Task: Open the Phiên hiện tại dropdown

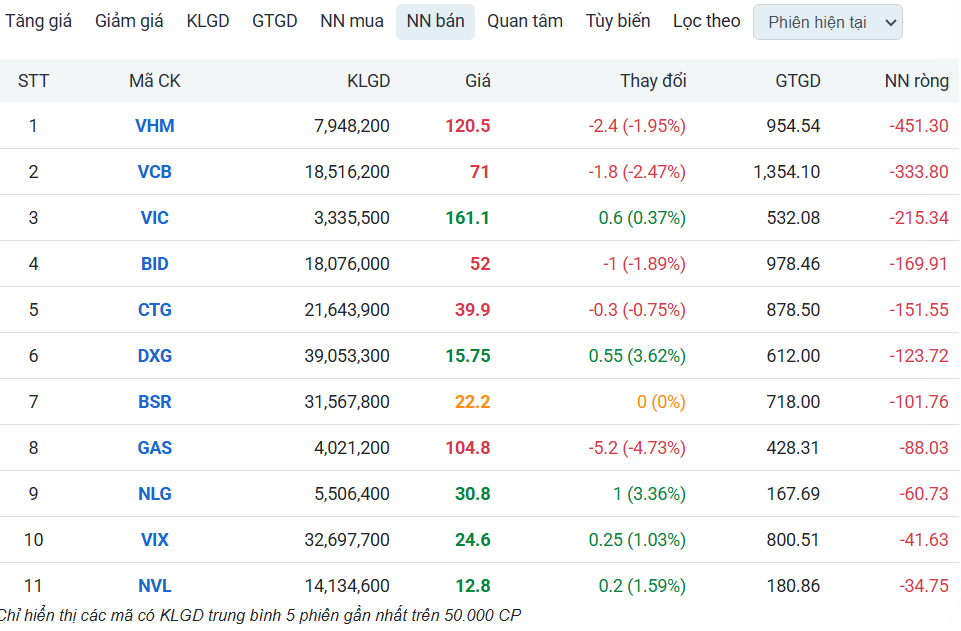Action: tap(827, 22)
